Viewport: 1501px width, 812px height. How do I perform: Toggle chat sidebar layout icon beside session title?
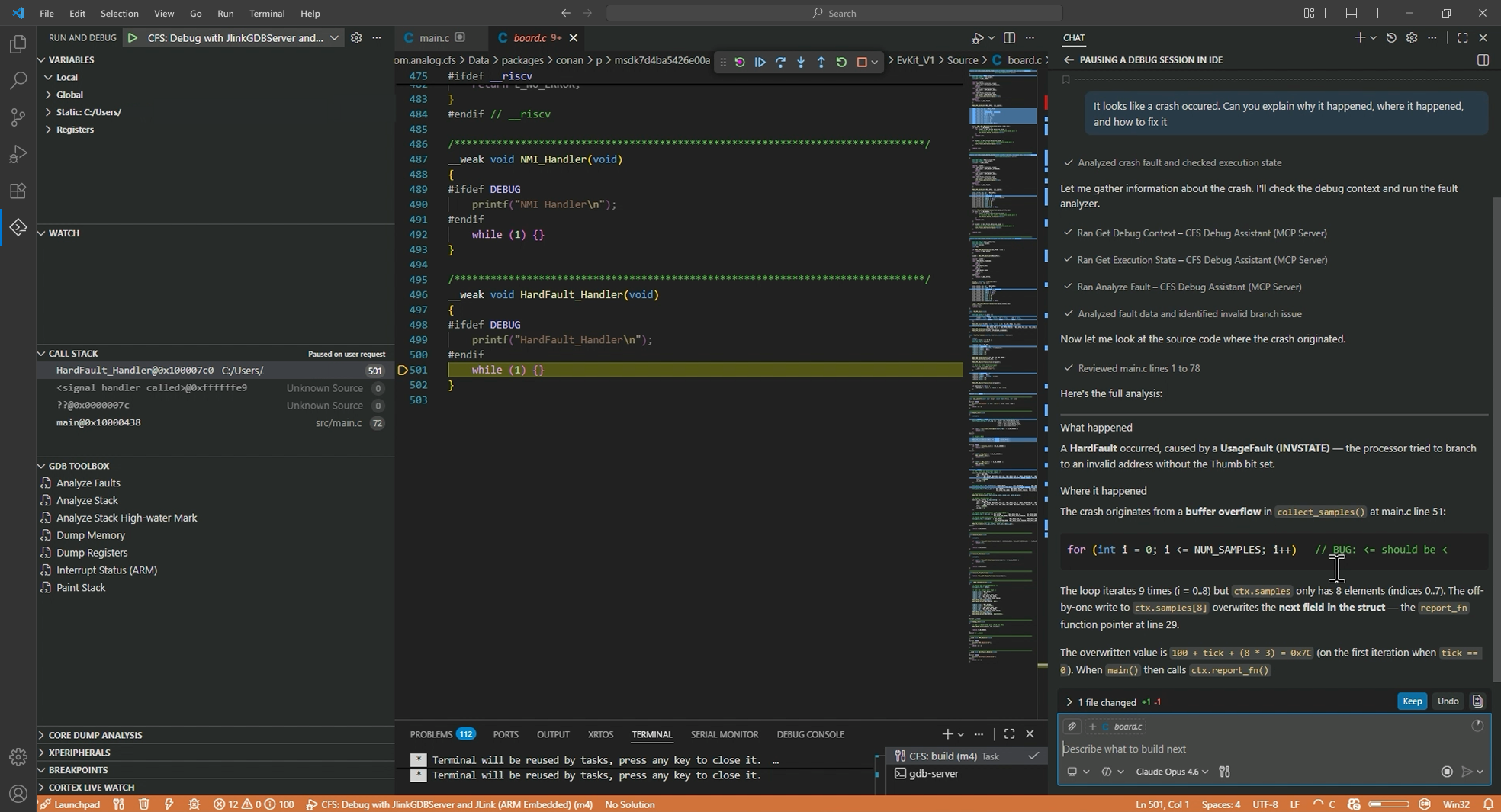click(x=1483, y=59)
